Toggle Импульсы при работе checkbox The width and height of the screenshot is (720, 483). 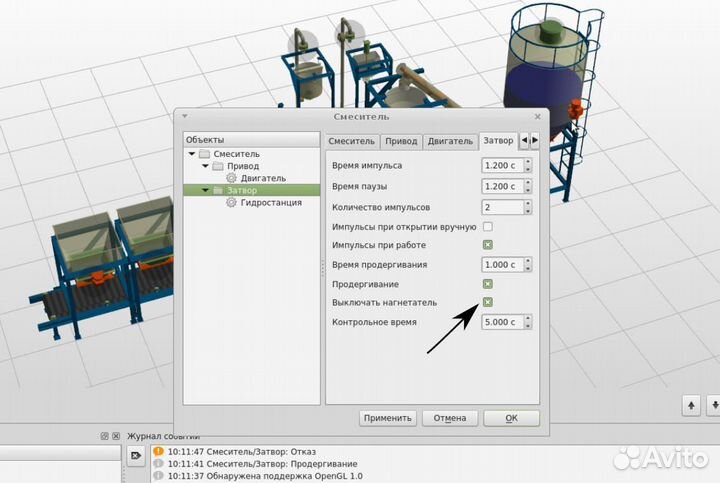488,245
